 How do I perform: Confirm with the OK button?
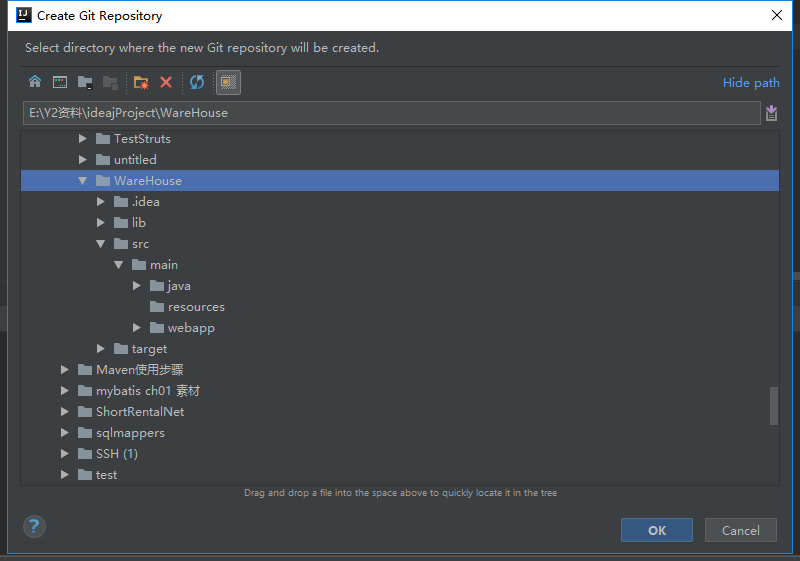coord(657,530)
